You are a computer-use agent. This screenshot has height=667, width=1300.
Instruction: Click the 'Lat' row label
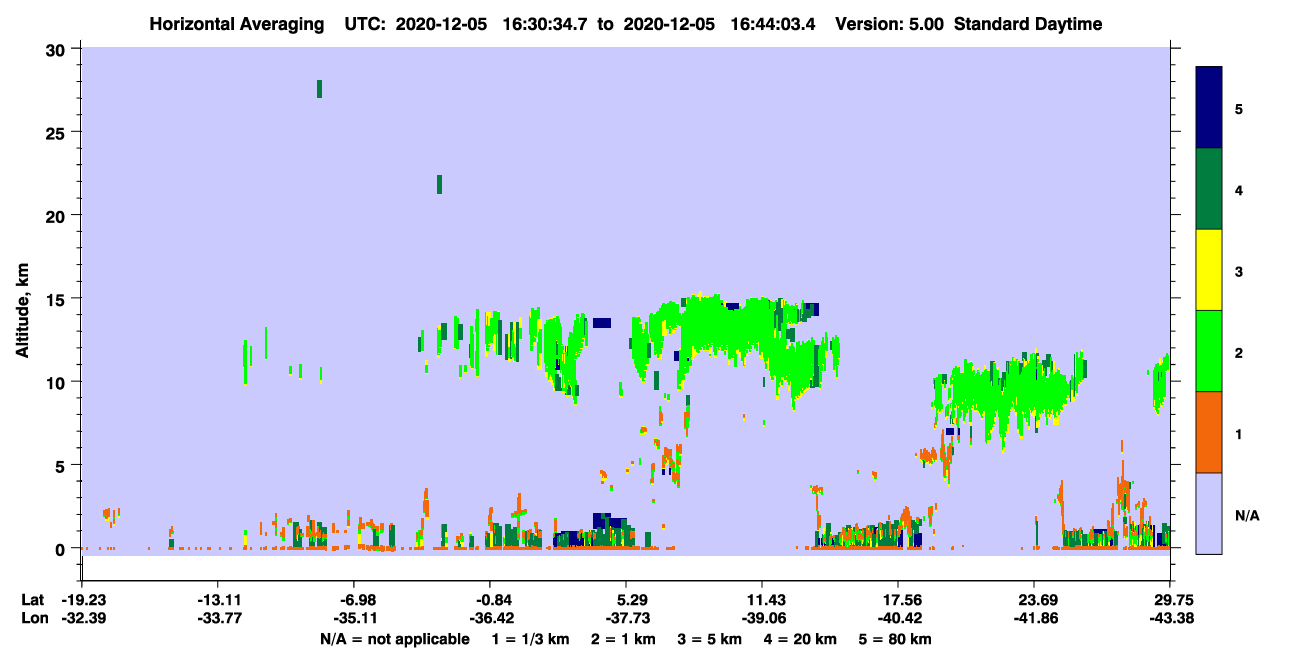(31, 600)
